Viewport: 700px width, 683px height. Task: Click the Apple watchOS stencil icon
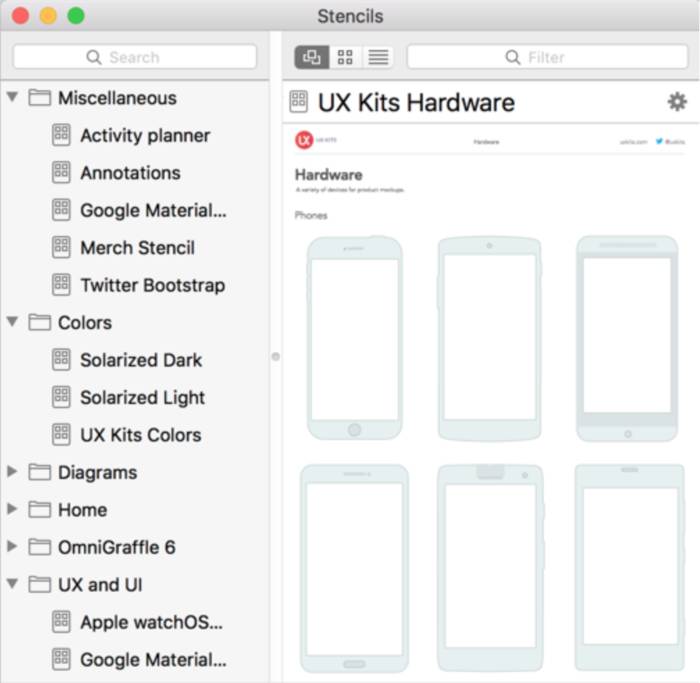(61, 622)
